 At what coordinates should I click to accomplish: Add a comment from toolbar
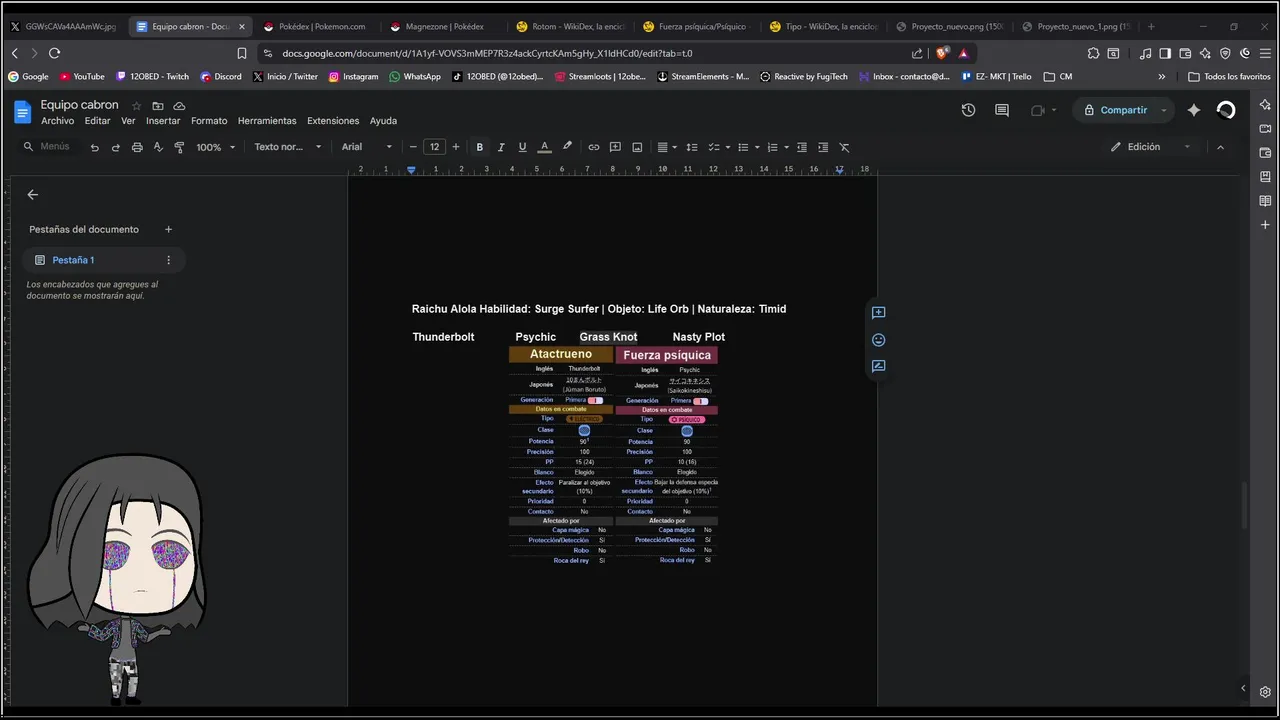pos(615,147)
